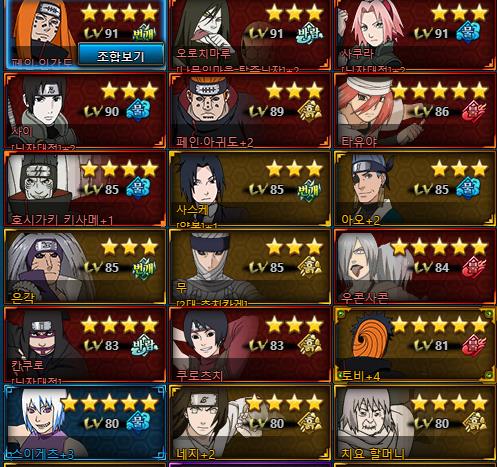Viewport: 497px width, 467px height.
Task: Click the wind element icon on 칸쿠로
Action: [144, 345]
